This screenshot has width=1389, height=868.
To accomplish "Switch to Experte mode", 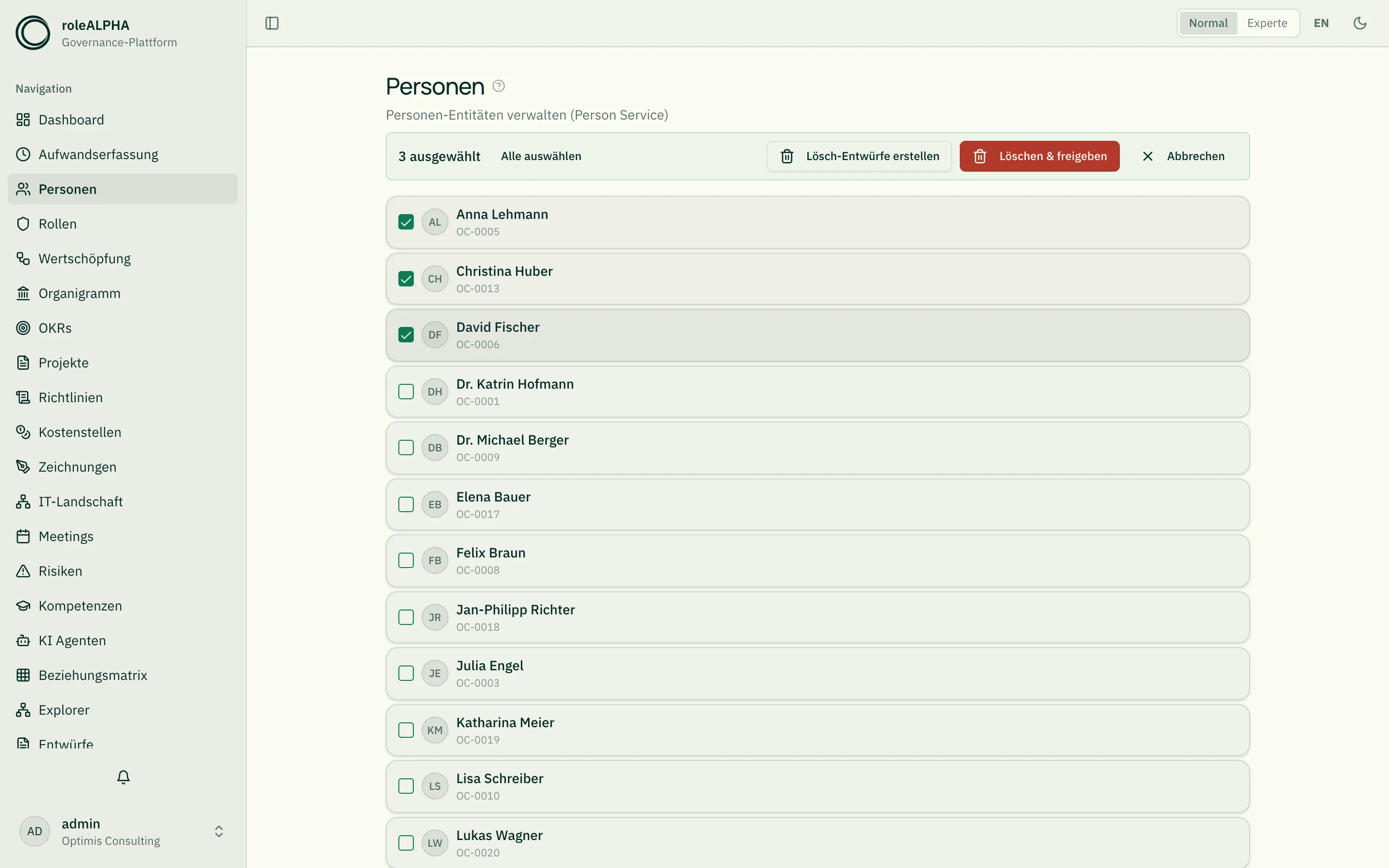I will tap(1267, 23).
